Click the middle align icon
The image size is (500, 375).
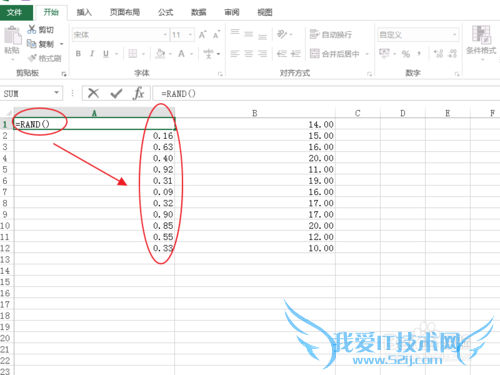pyautogui.click(x=249, y=34)
